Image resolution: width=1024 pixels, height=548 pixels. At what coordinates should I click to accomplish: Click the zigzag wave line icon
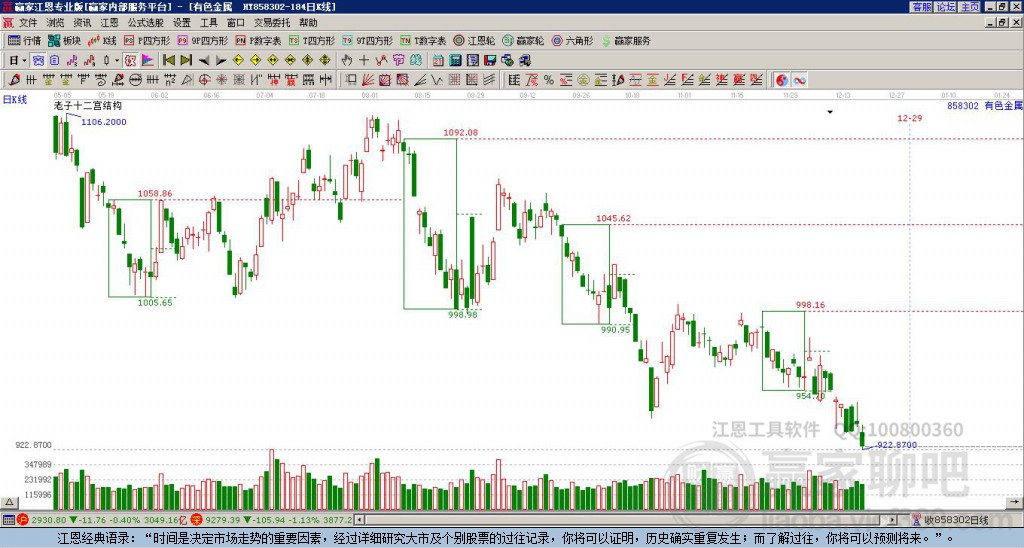click(436, 80)
